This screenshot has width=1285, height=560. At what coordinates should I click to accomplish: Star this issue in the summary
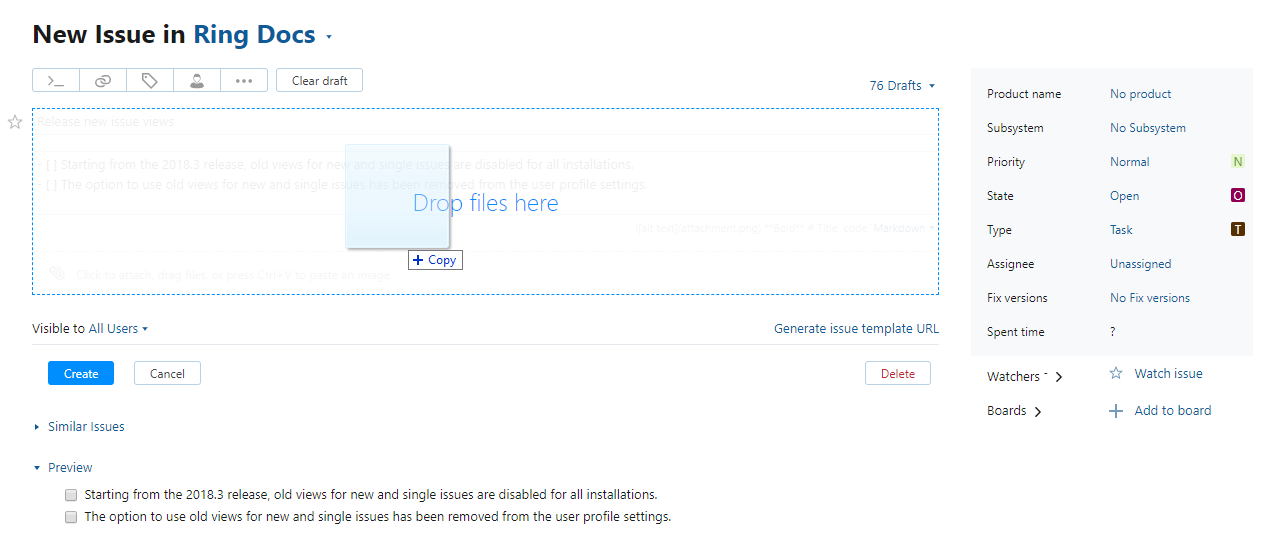pyautogui.click(x=15, y=122)
